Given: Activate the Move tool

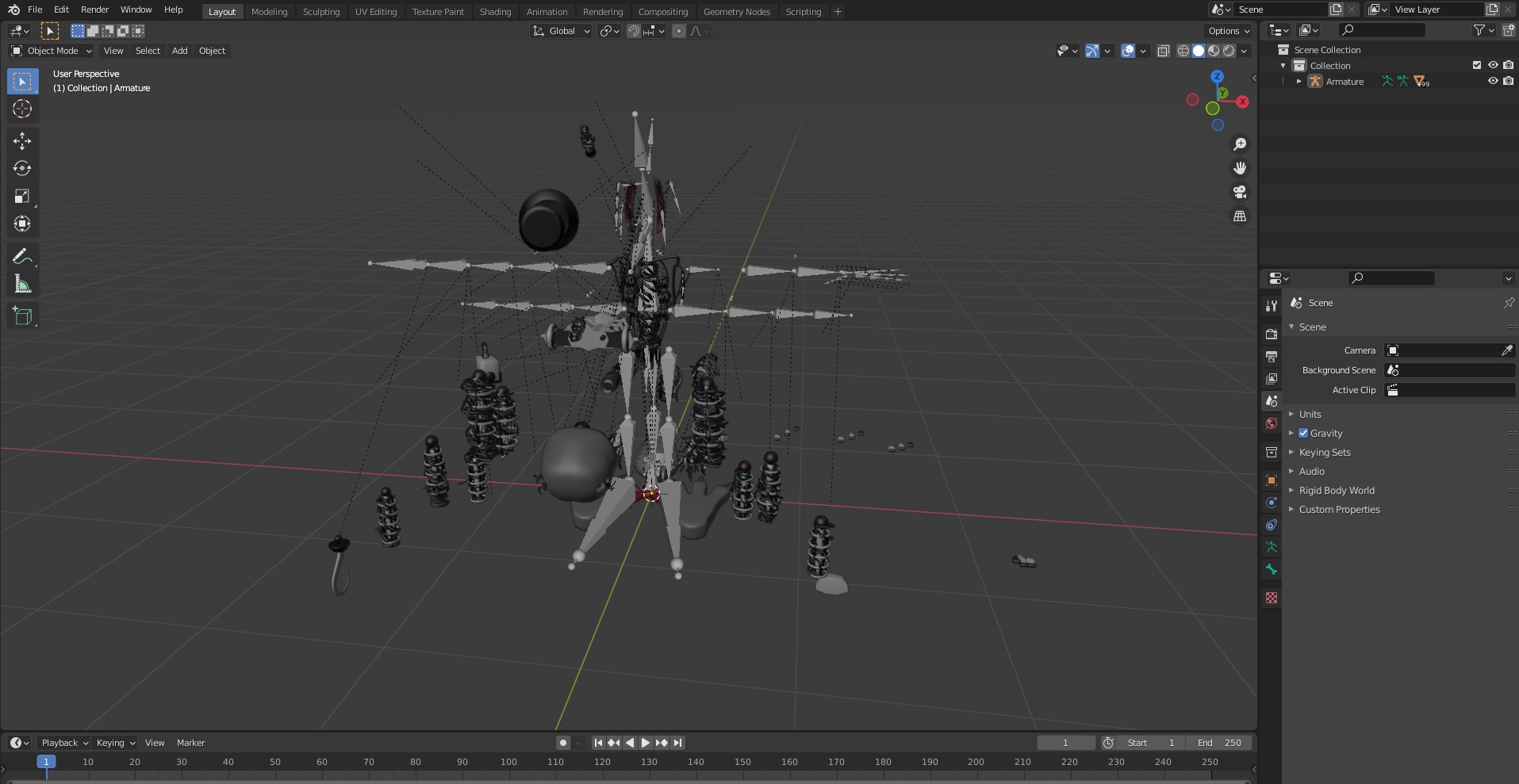Looking at the screenshot, I should (22, 141).
